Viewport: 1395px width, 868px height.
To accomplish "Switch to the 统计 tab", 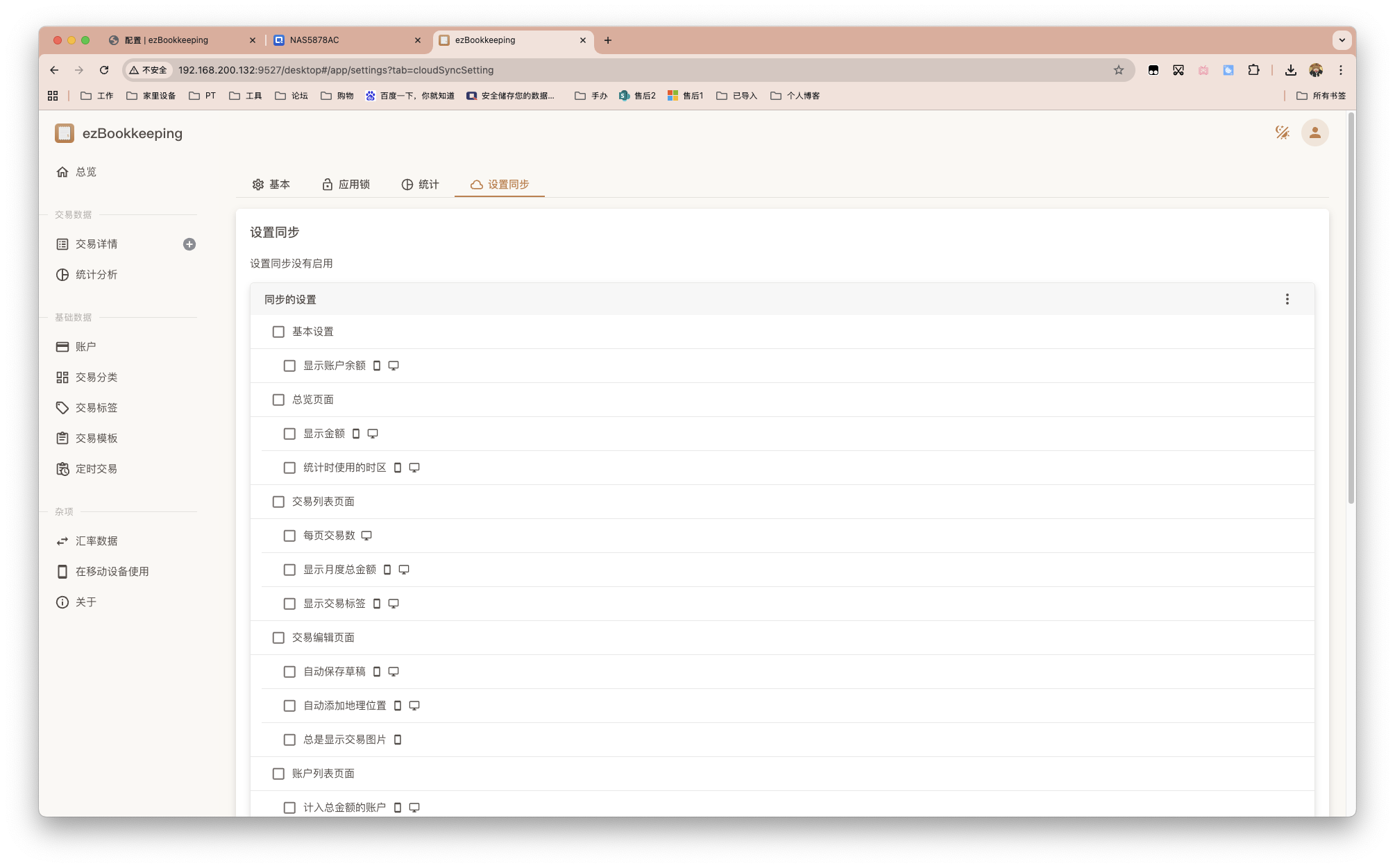I will (x=420, y=185).
